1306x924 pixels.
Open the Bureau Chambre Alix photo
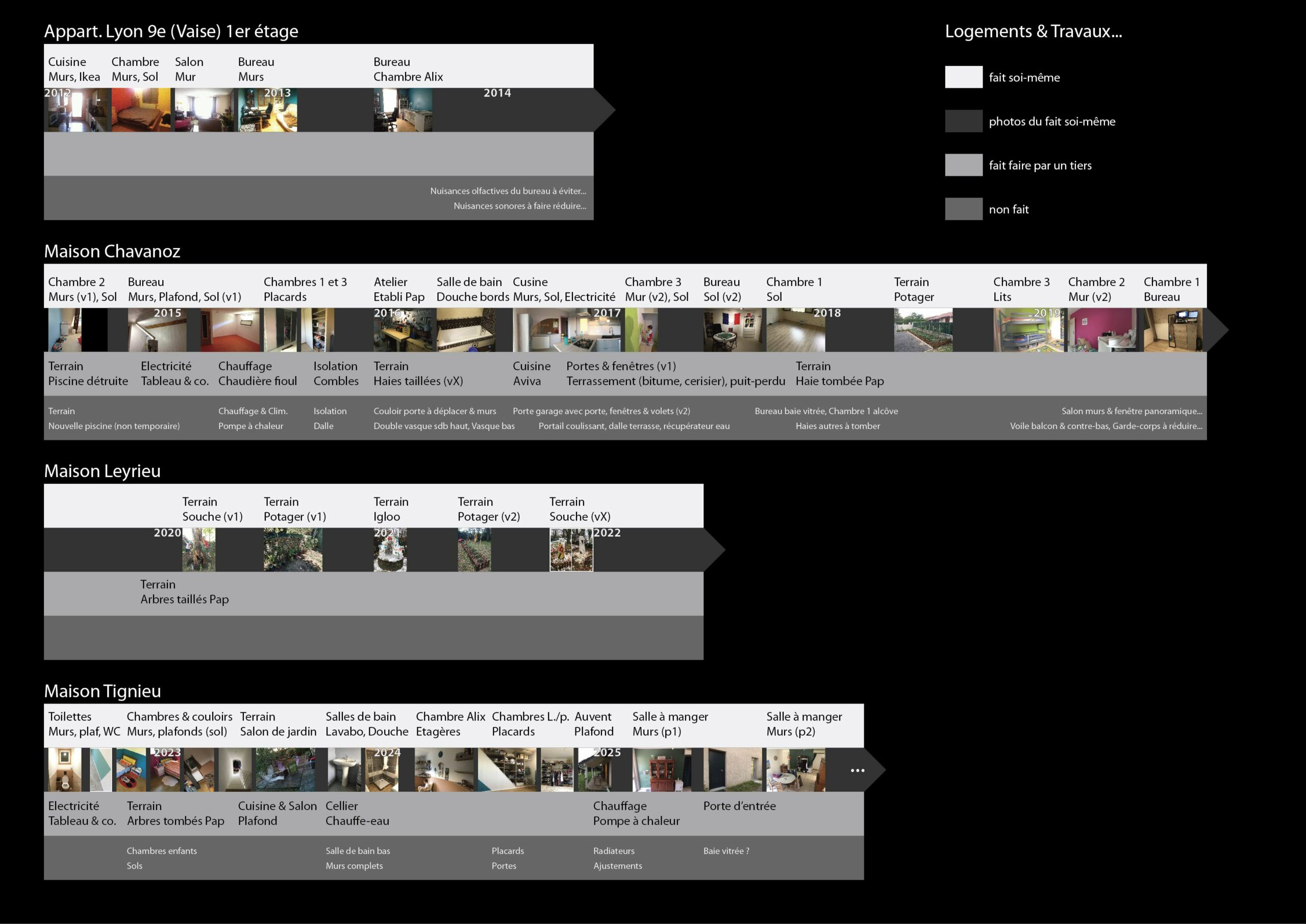[x=403, y=110]
